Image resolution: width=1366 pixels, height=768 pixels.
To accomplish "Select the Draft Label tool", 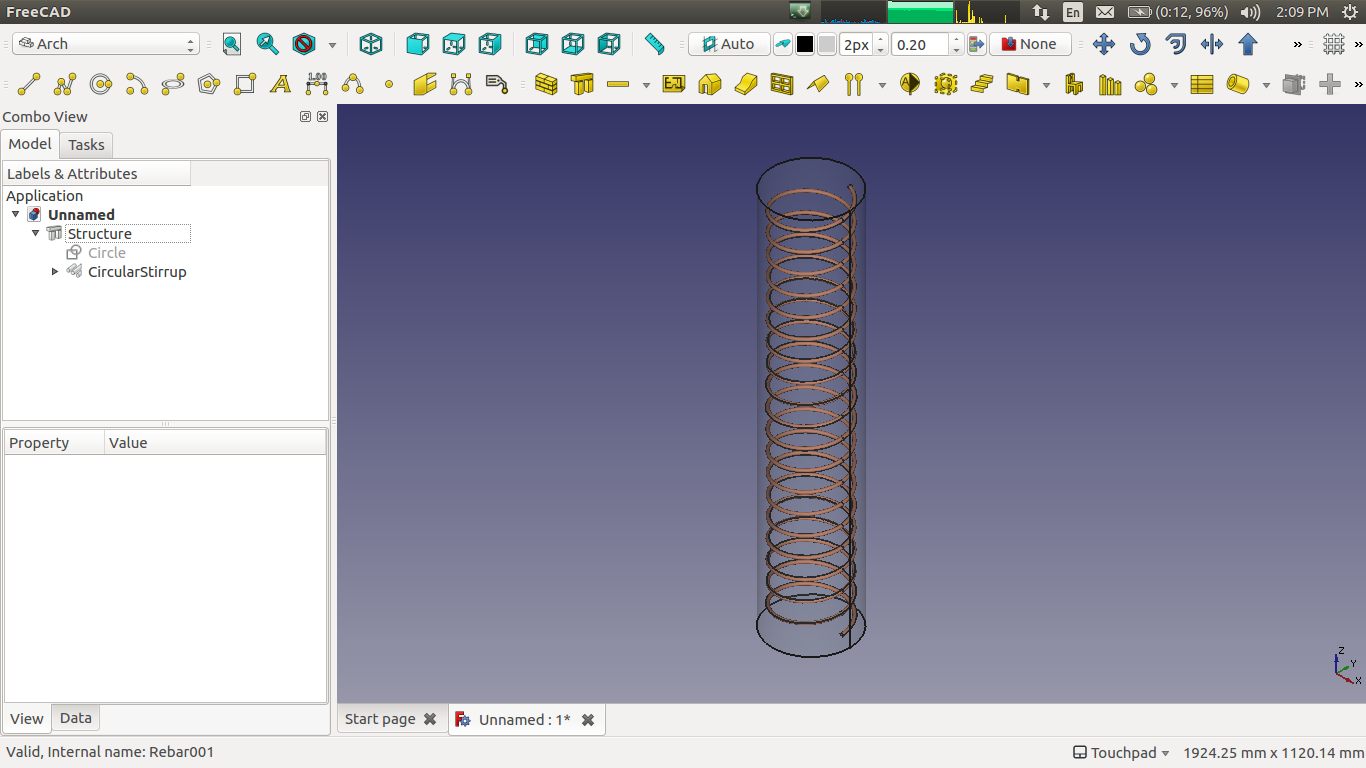I will coord(497,84).
